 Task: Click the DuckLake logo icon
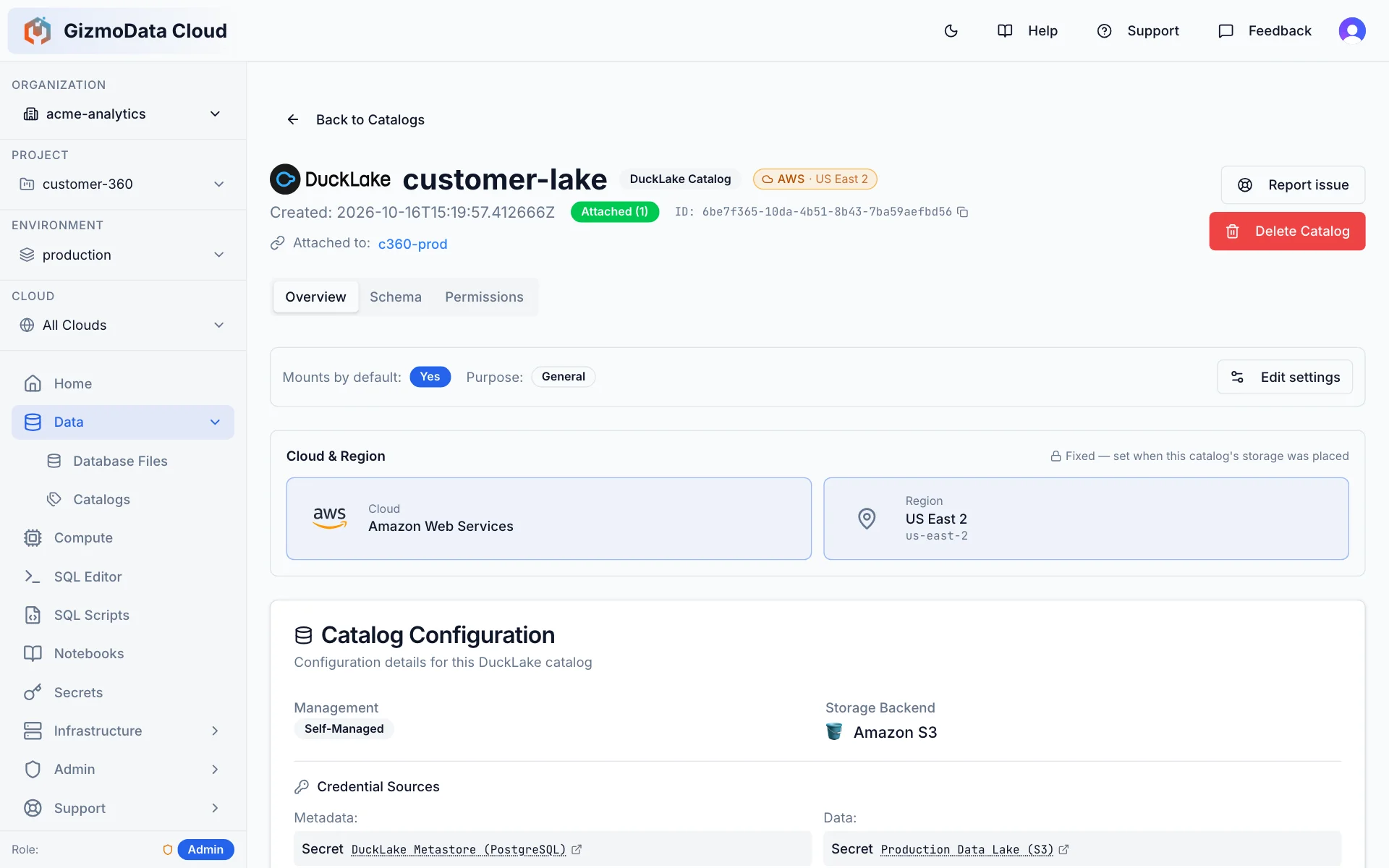[285, 179]
